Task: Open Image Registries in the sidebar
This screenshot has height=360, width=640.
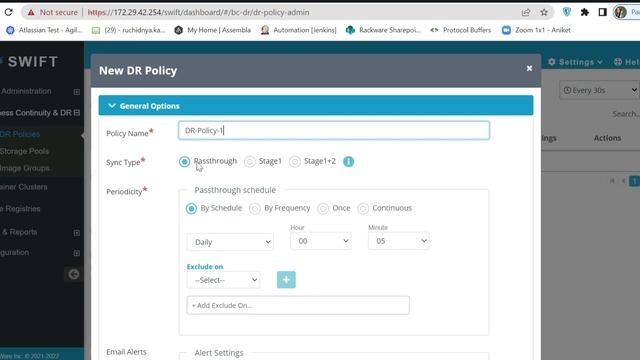Action: pos(20,209)
